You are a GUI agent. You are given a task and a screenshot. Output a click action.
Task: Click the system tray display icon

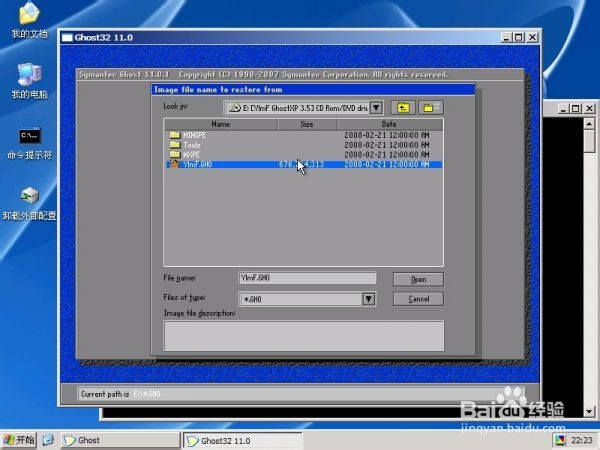(560, 440)
